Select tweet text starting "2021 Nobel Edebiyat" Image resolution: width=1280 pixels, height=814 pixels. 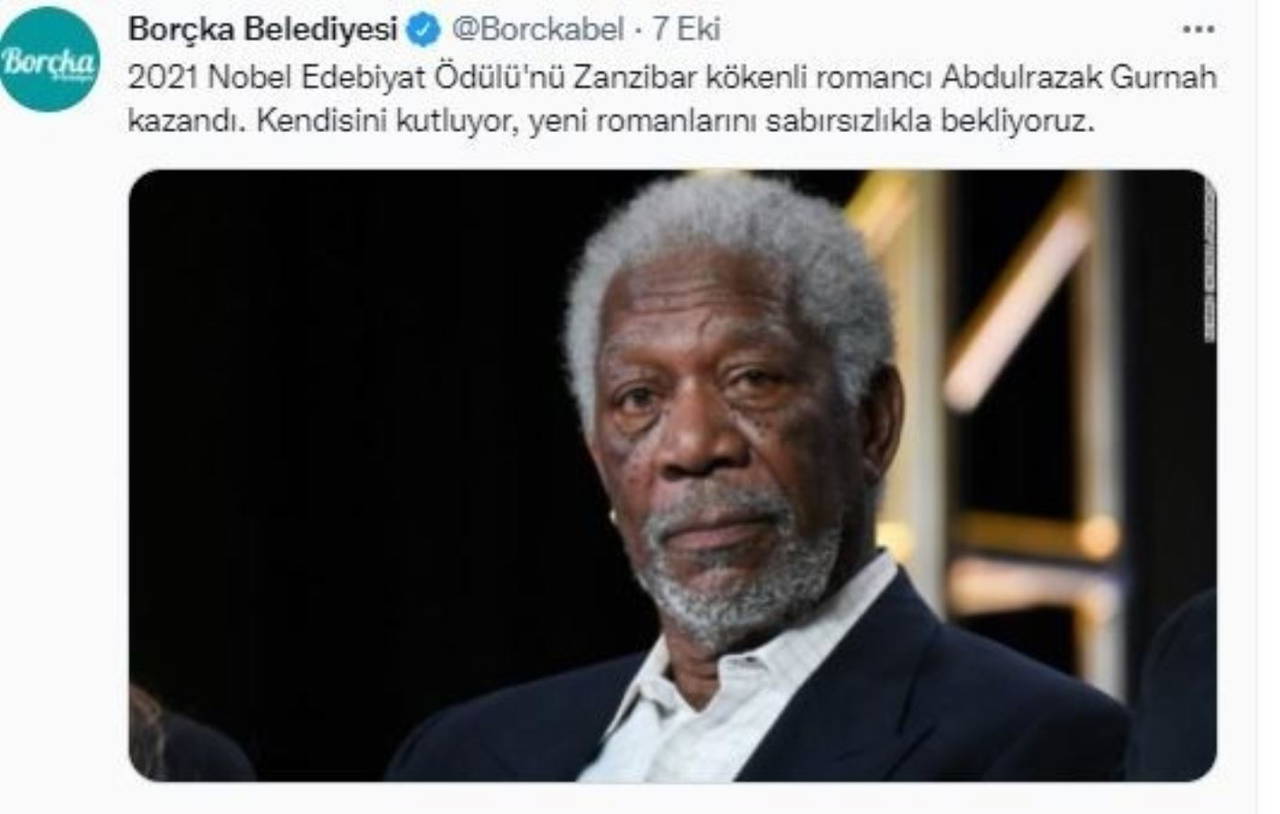(x=672, y=100)
